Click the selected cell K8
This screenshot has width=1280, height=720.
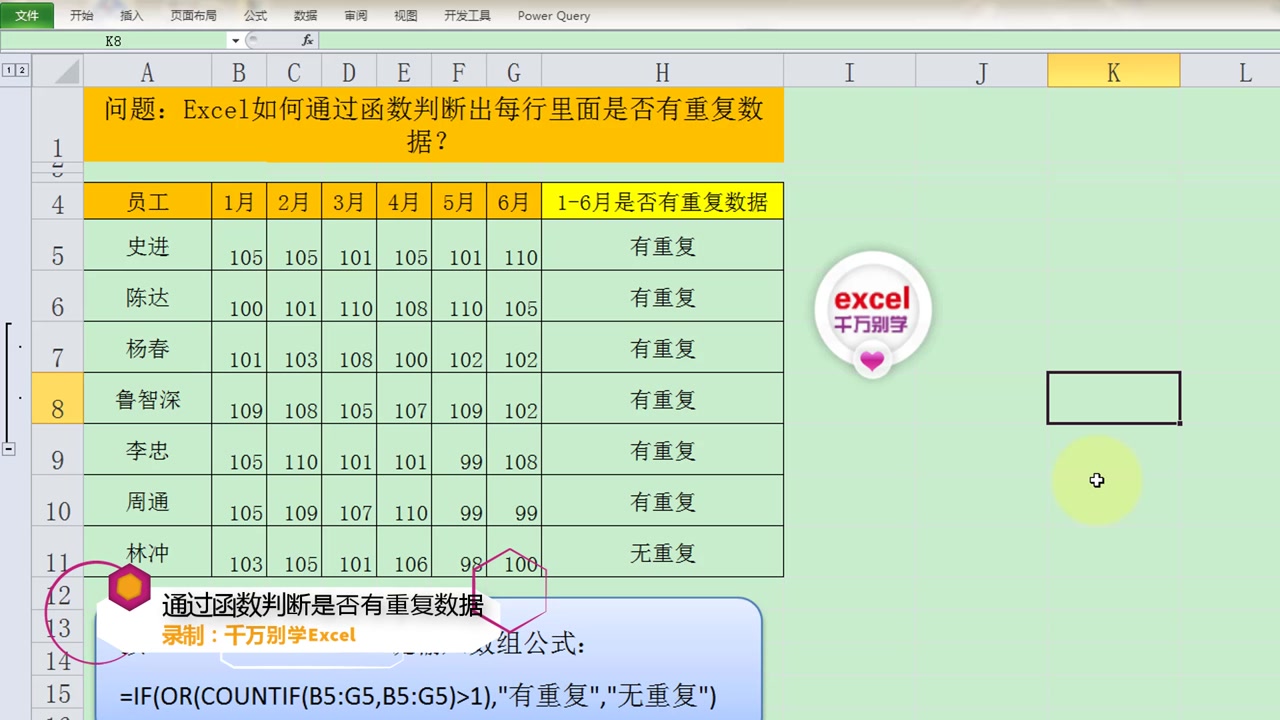[1113, 398]
